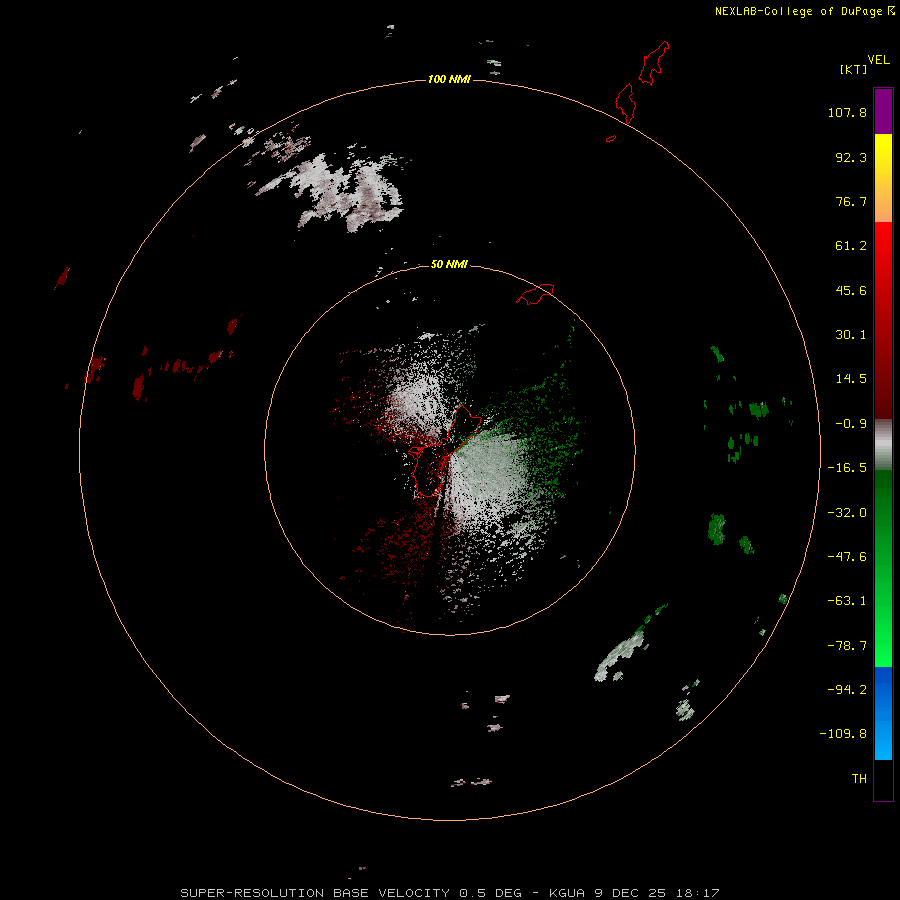Image resolution: width=900 pixels, height=900 pixels.
Task: Click the VEL legend title
Action: point(879,60)
